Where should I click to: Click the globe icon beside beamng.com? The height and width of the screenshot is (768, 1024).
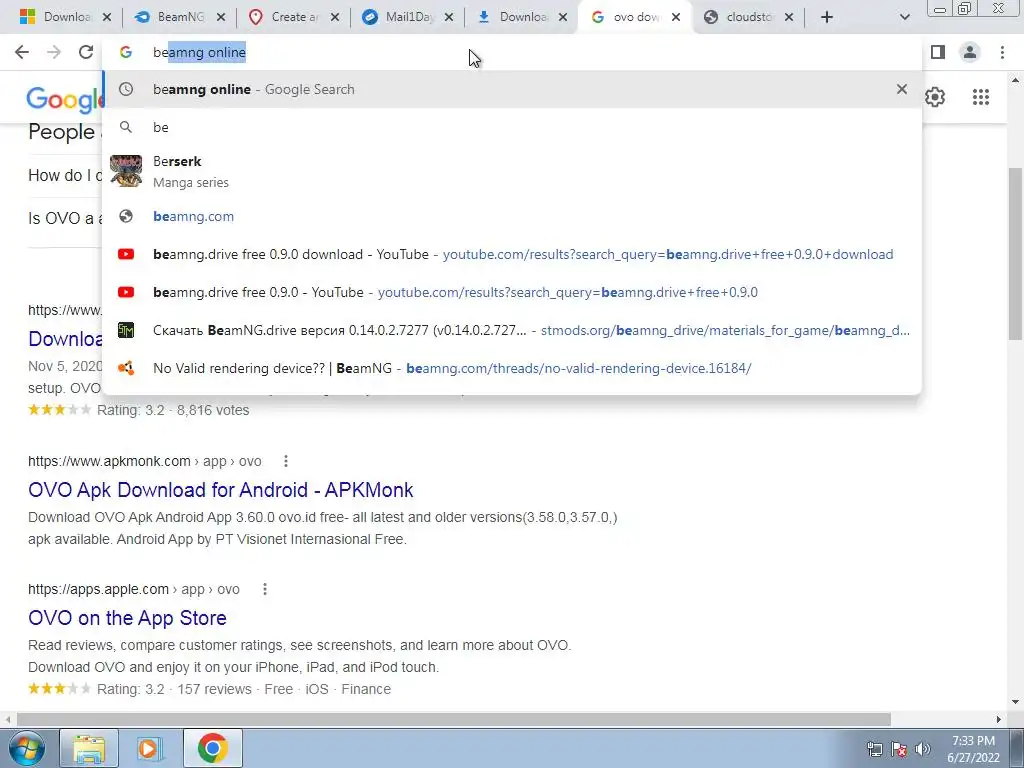pos(125,216)
